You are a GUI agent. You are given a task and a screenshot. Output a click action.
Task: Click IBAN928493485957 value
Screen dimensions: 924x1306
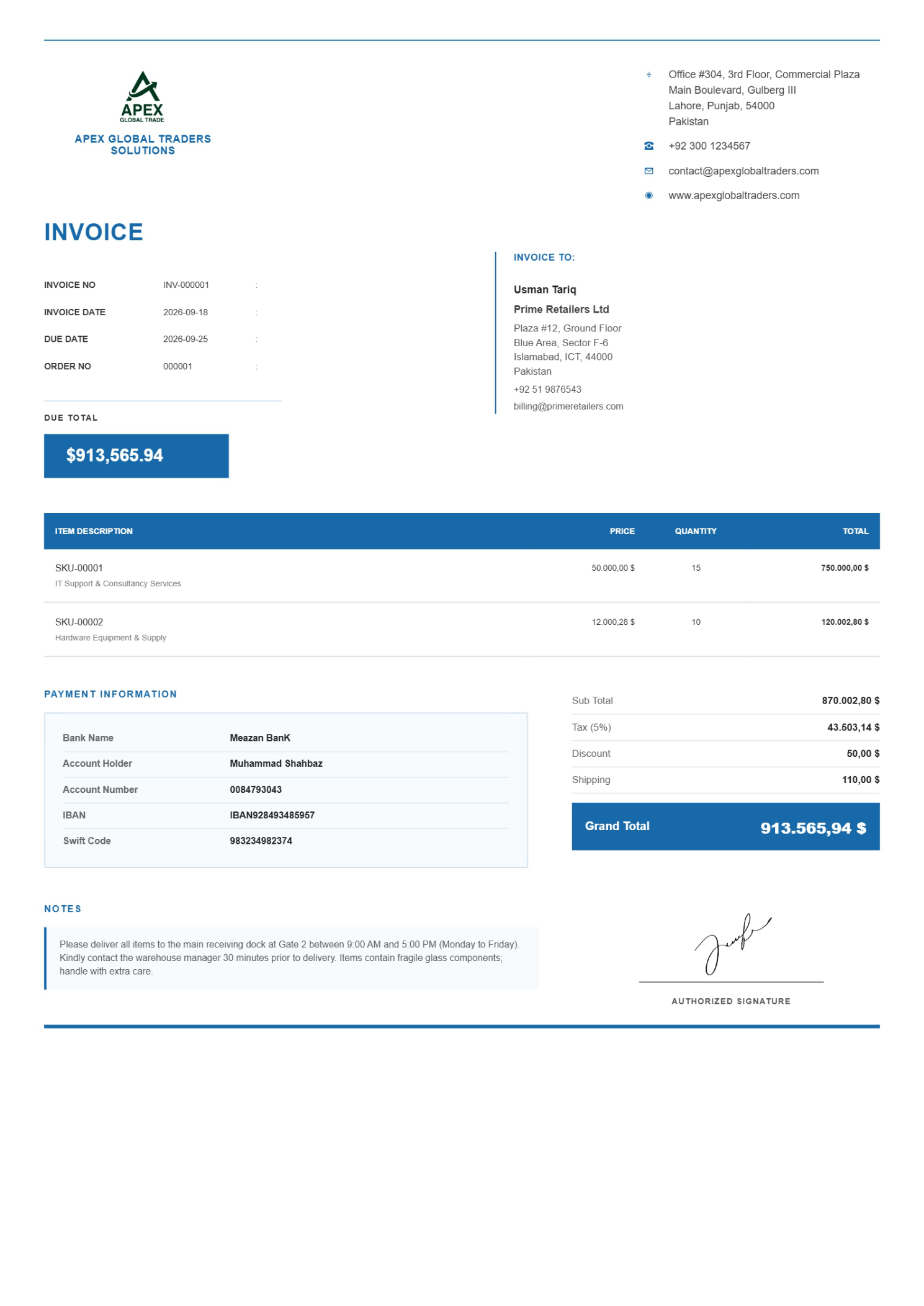coord(272,815)
